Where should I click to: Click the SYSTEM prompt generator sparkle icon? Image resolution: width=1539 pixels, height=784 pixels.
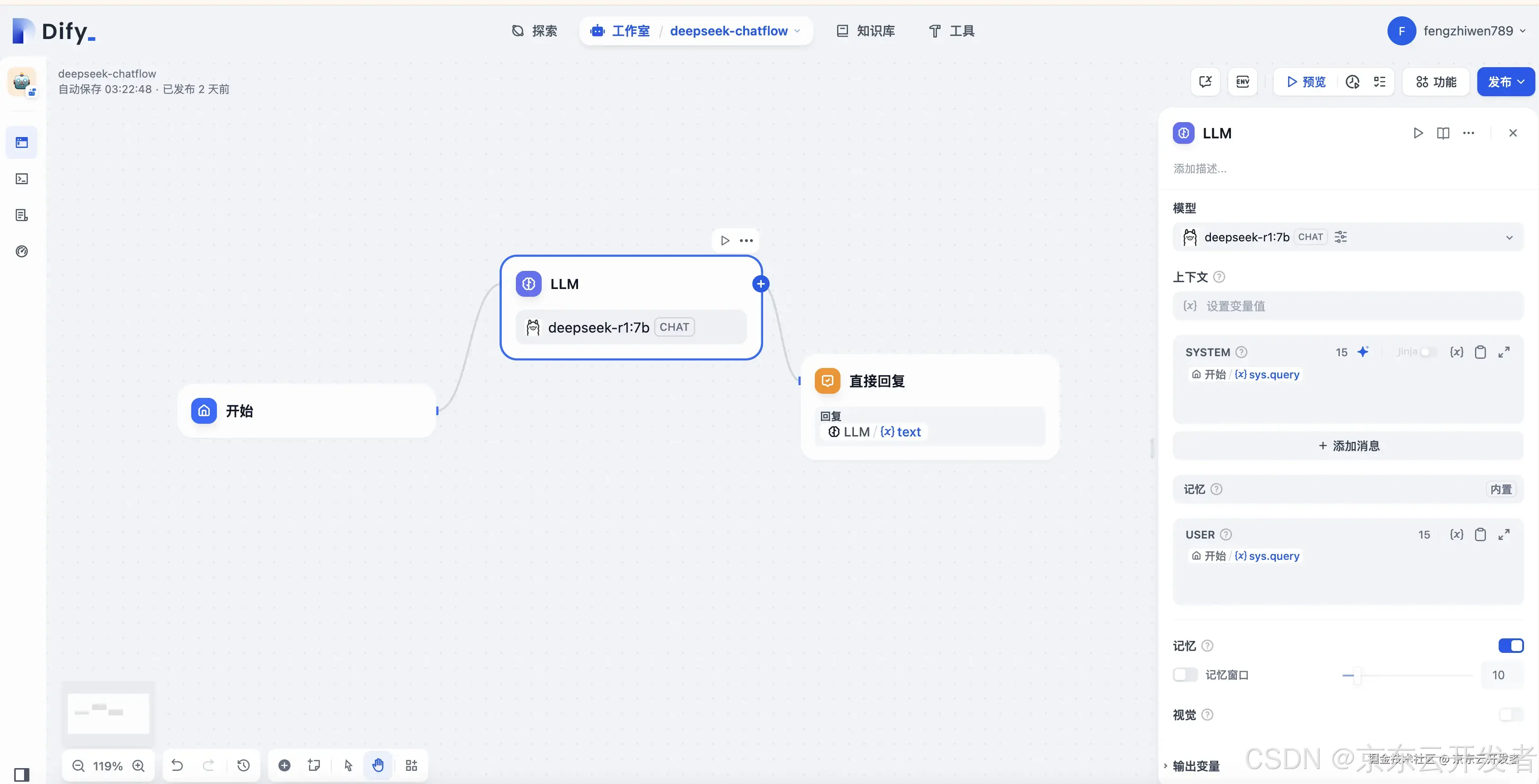coord(1363,352)
